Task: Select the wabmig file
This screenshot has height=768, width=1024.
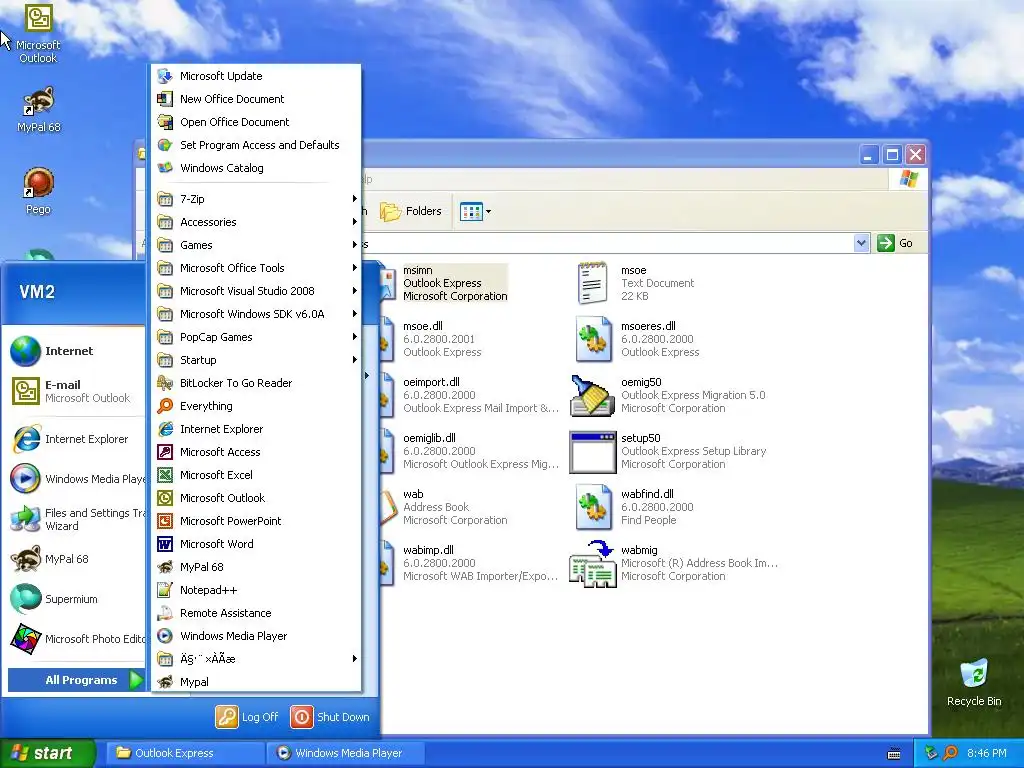Action: (674, 563)
